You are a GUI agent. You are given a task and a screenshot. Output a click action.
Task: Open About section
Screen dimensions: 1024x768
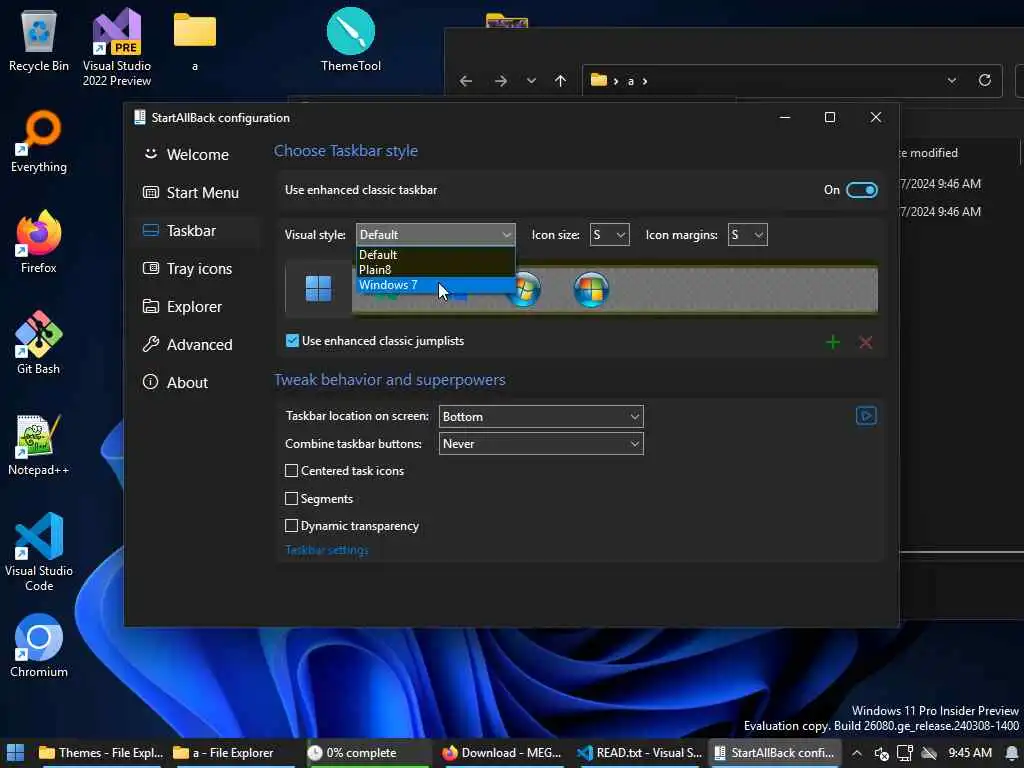click(197, 382)
